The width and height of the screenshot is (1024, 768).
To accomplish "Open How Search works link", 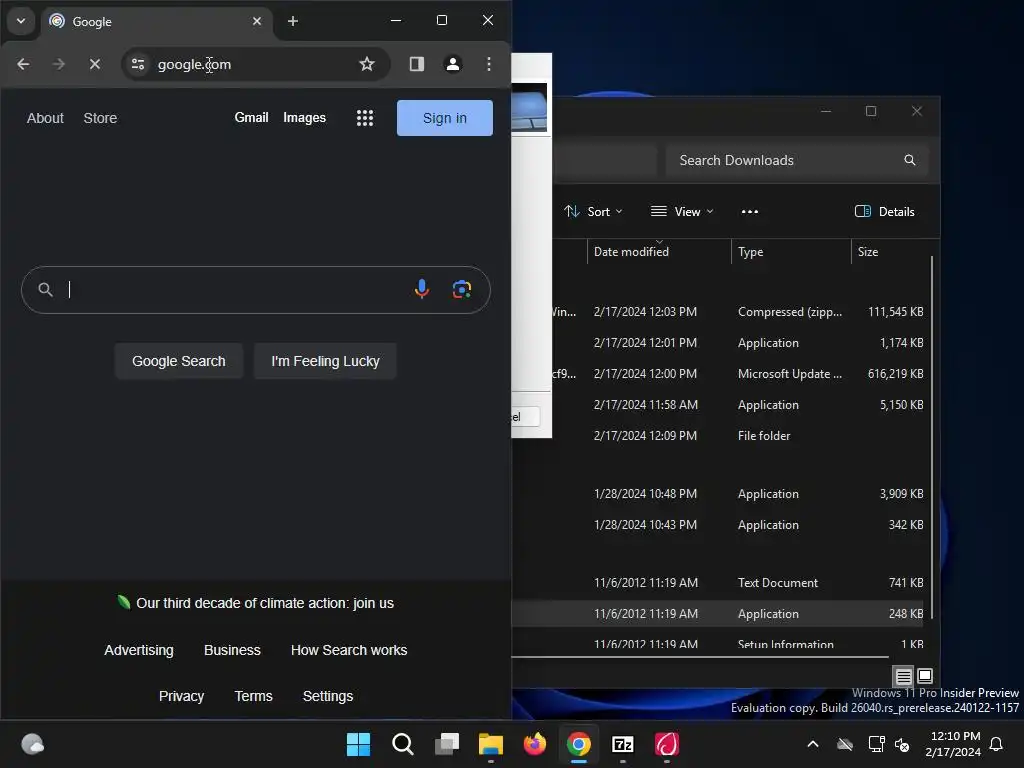I will click(349, 650).
